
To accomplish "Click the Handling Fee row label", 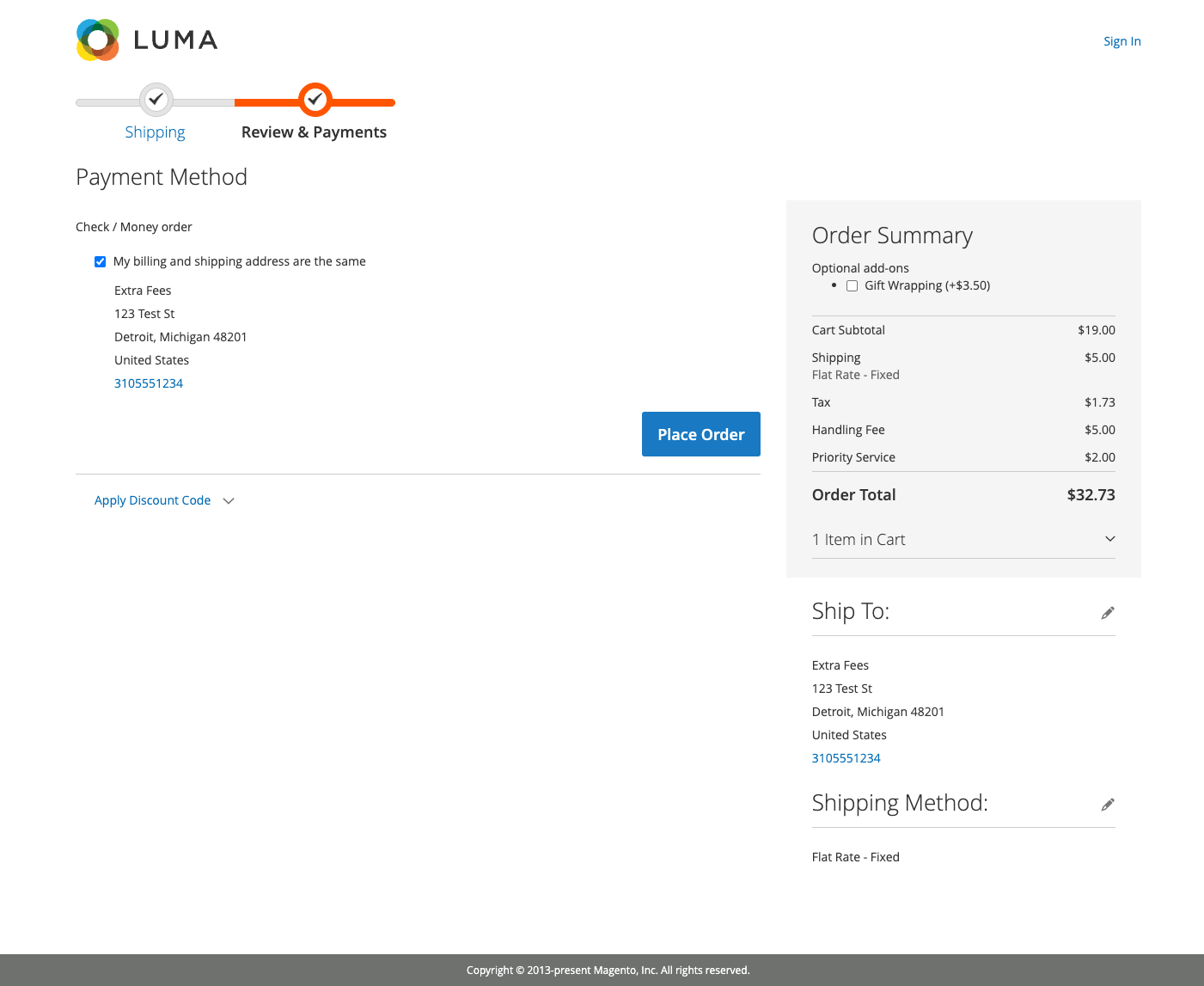I will coord(848,430).
